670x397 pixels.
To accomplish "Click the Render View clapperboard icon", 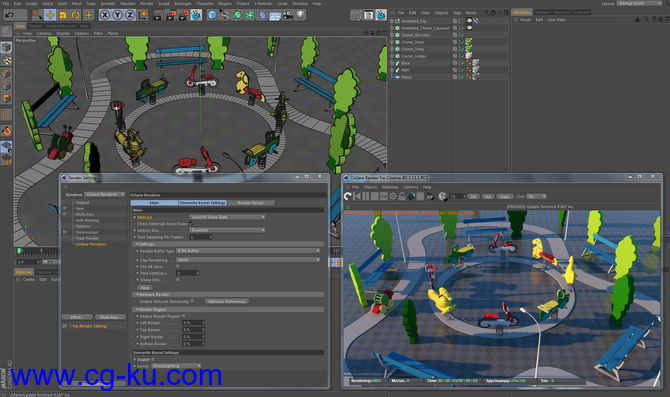I will click(158, 15).
